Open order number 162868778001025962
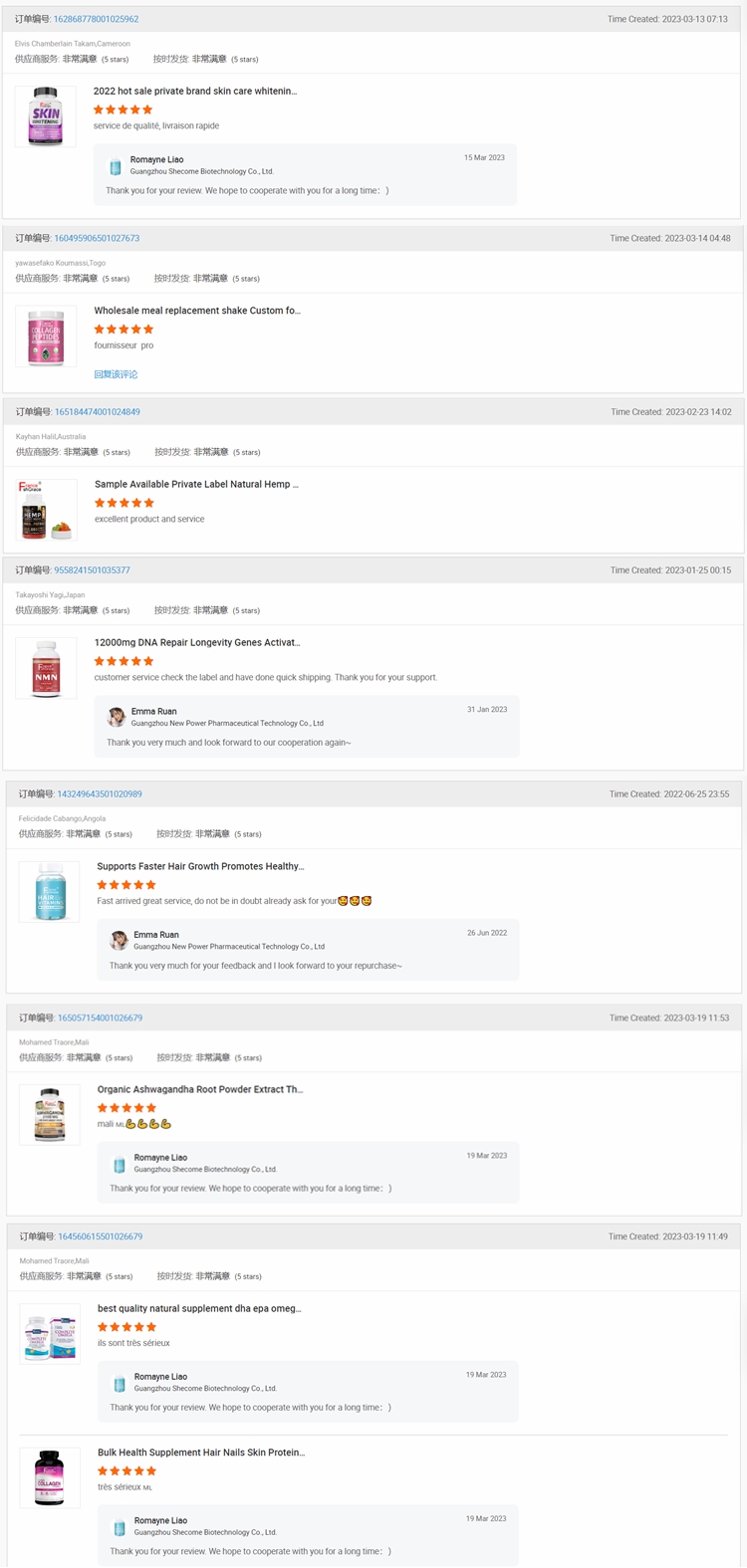The height and width of the screenshot is (1568, 747). click(x=96, y=19)
